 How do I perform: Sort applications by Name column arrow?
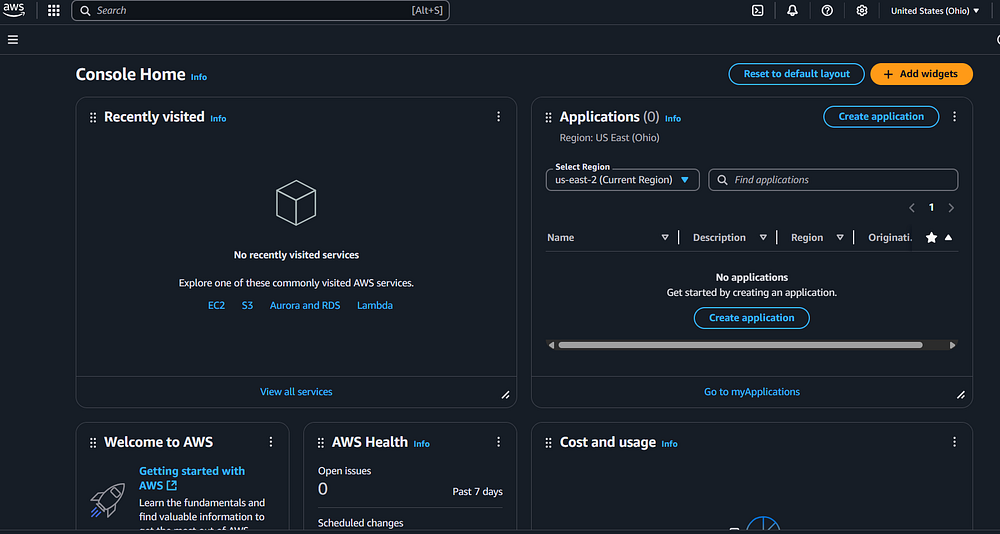click(665, 238)
